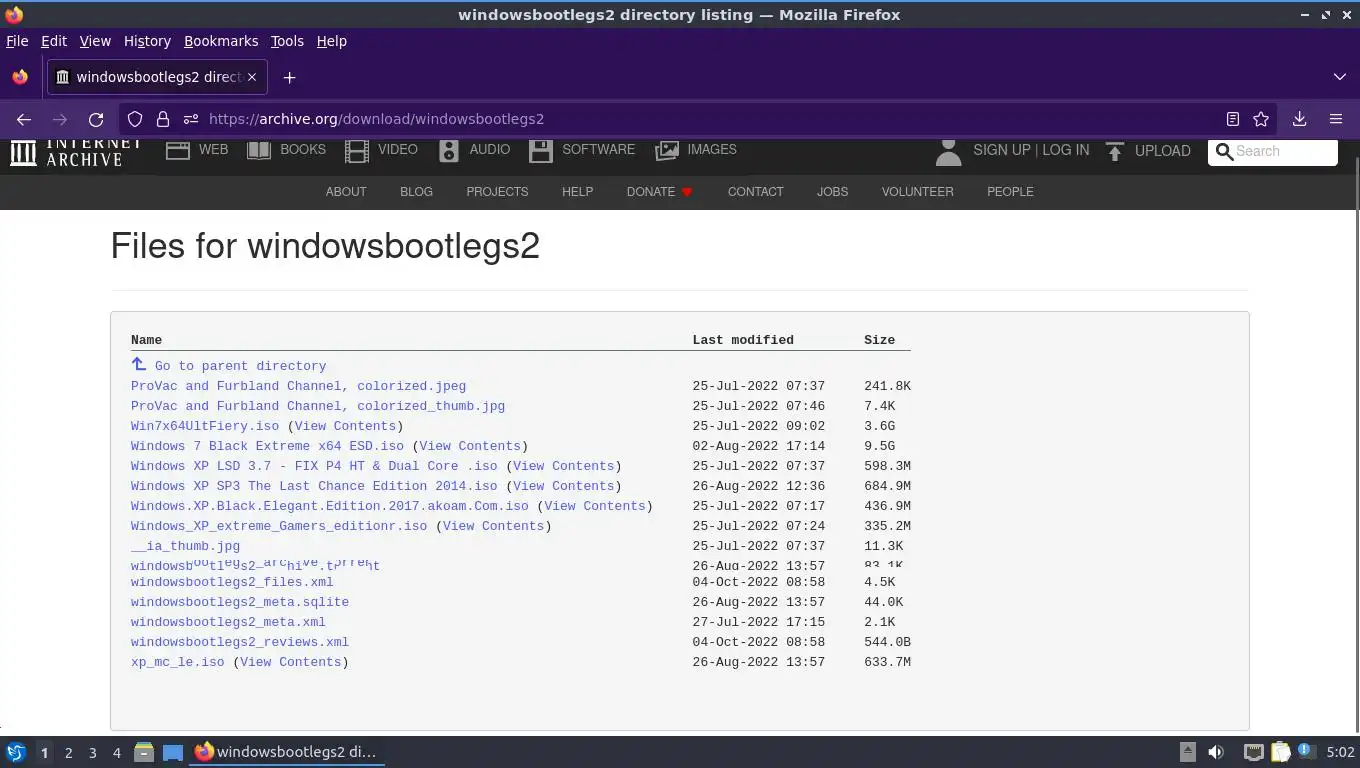The width and height of the screenshot is (1360, 768).
Task: Open Windows.XP.Black.Elegant.Edition.2017 iso link
Action: pyautogui.click(x=330, y=506)
